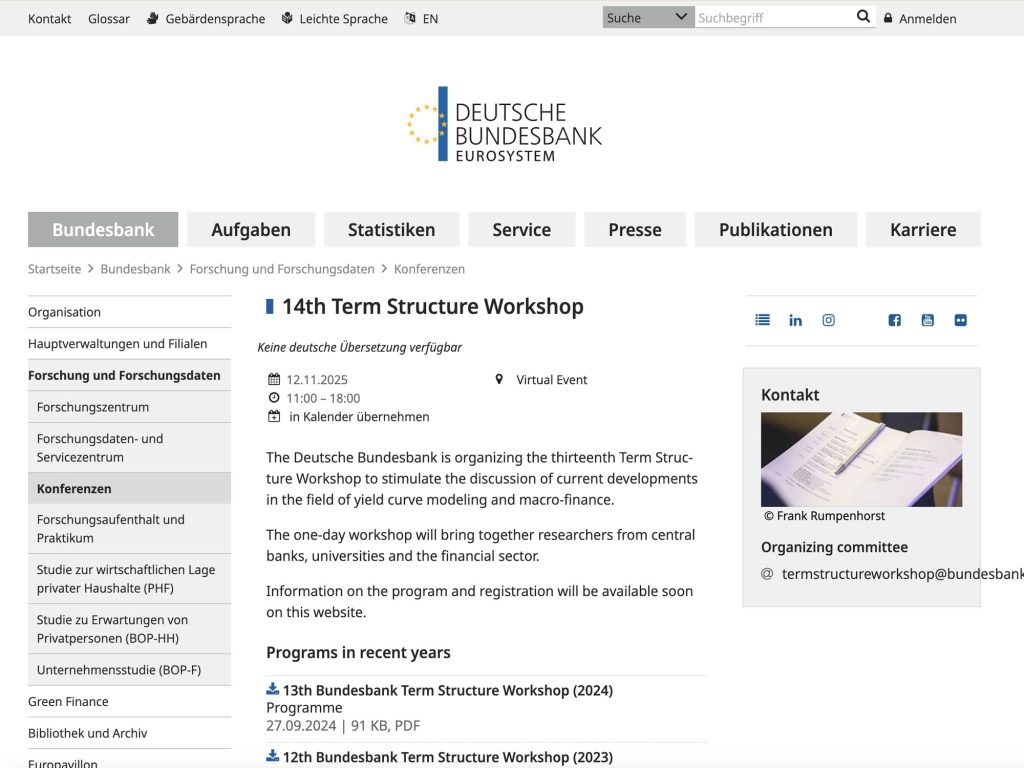Click the magnifier icon to start searching
This screenshot has height=768, width=1024.
(862, 16)
